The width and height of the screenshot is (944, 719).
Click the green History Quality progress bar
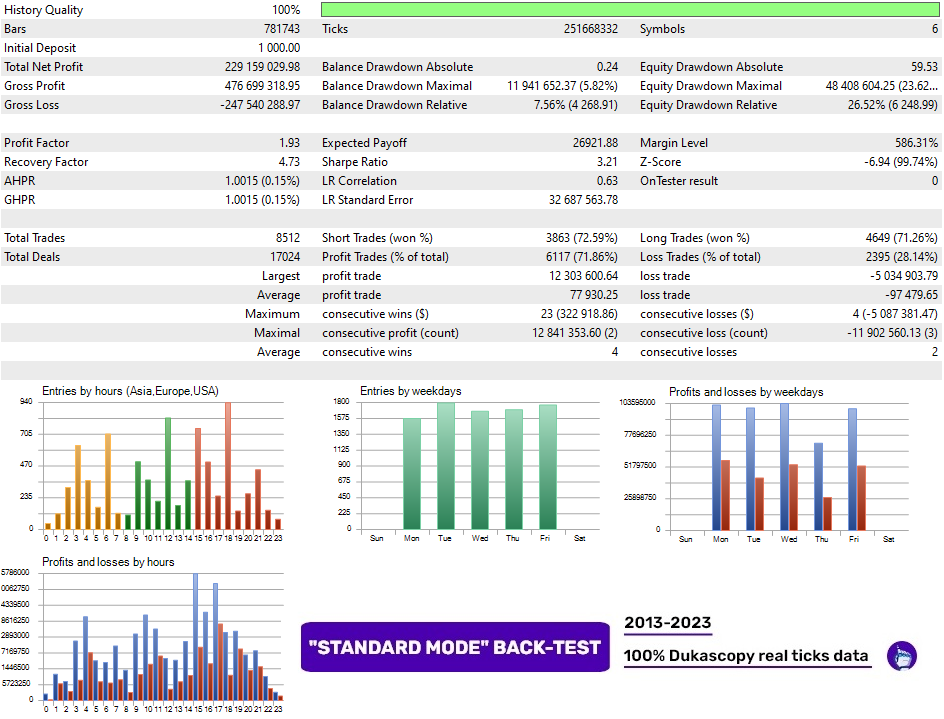pos(630,10)
